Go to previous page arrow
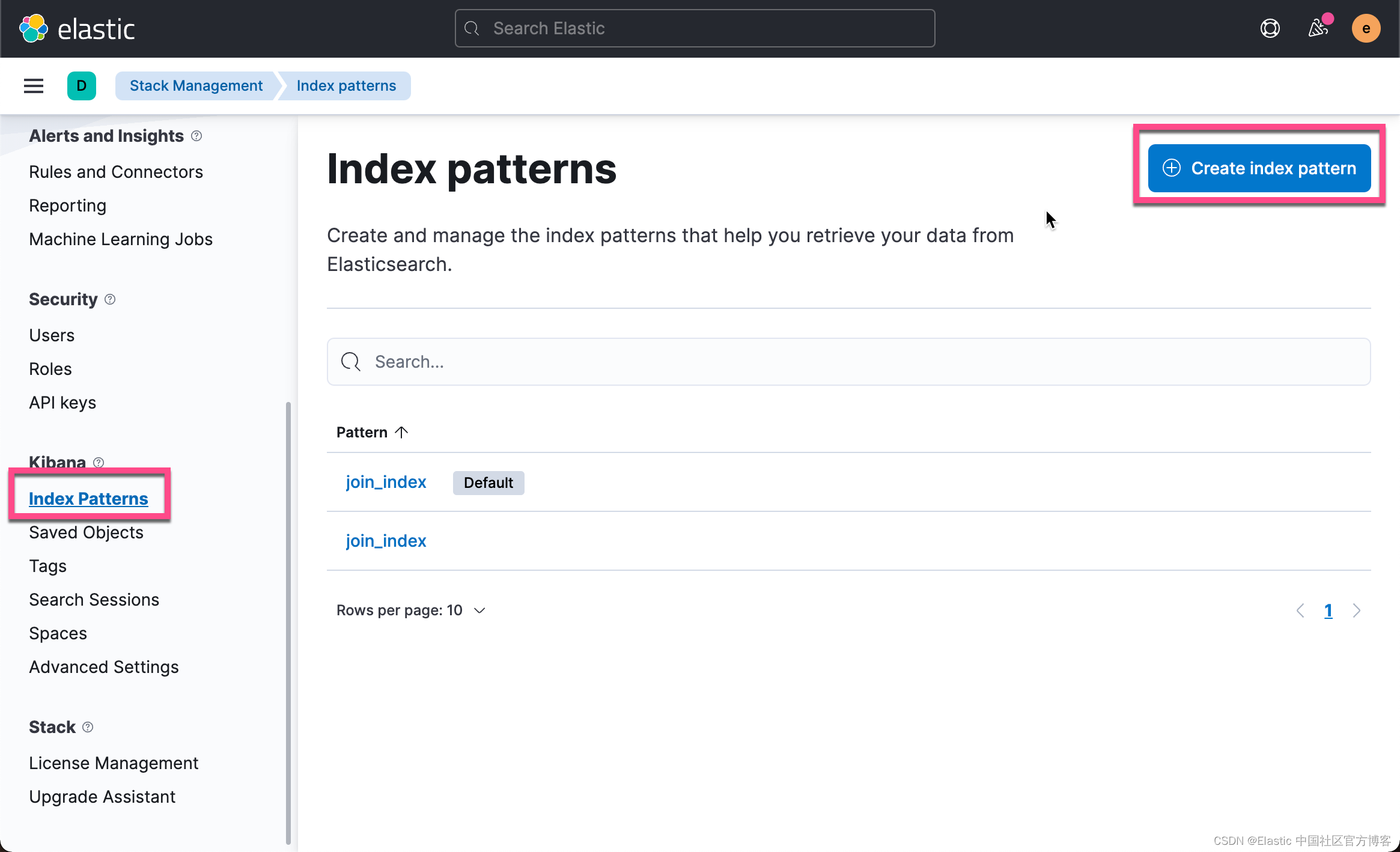 tap(1300, 610)
